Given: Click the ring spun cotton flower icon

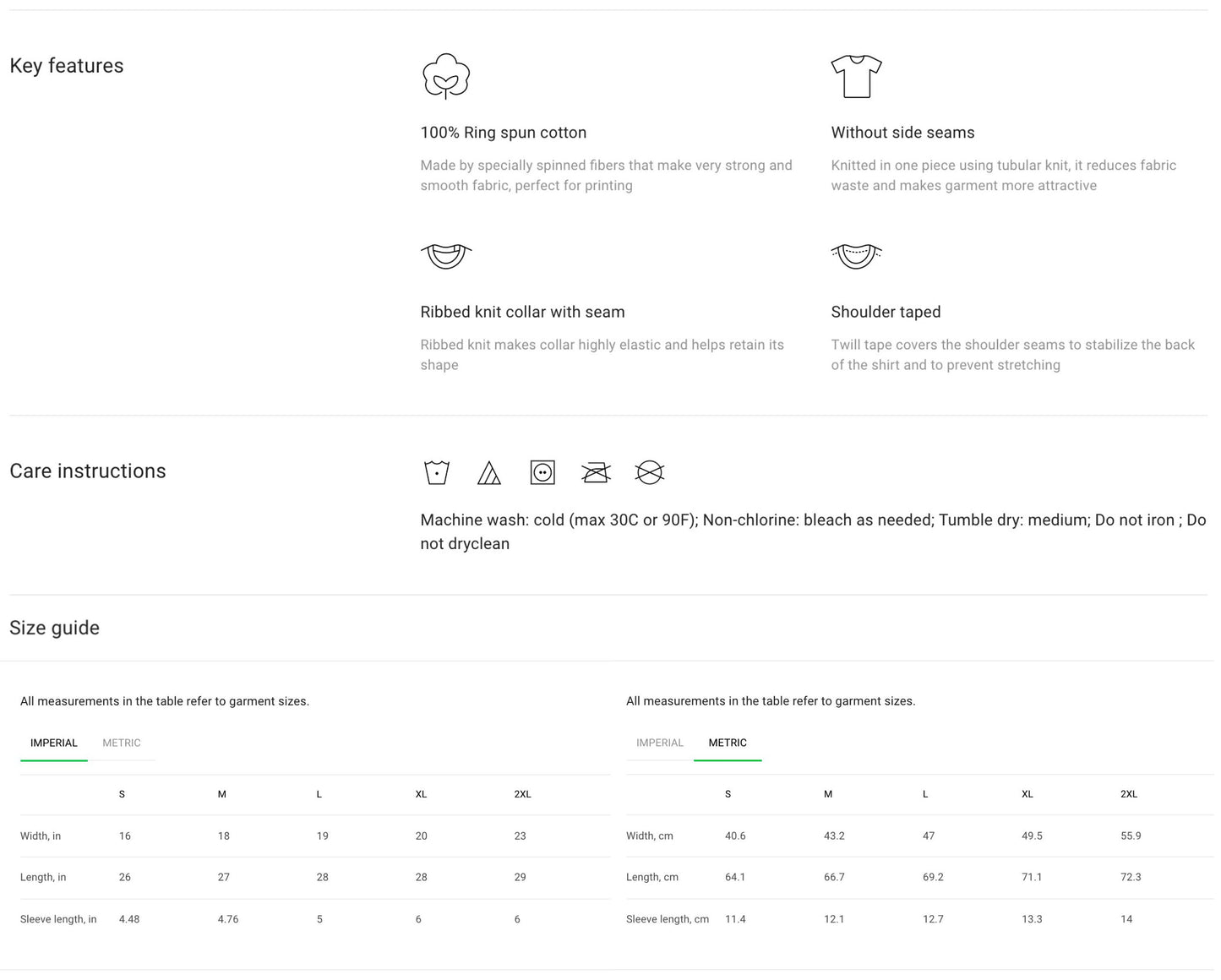Looking at the screenshot, I should (x=446, y=76).
